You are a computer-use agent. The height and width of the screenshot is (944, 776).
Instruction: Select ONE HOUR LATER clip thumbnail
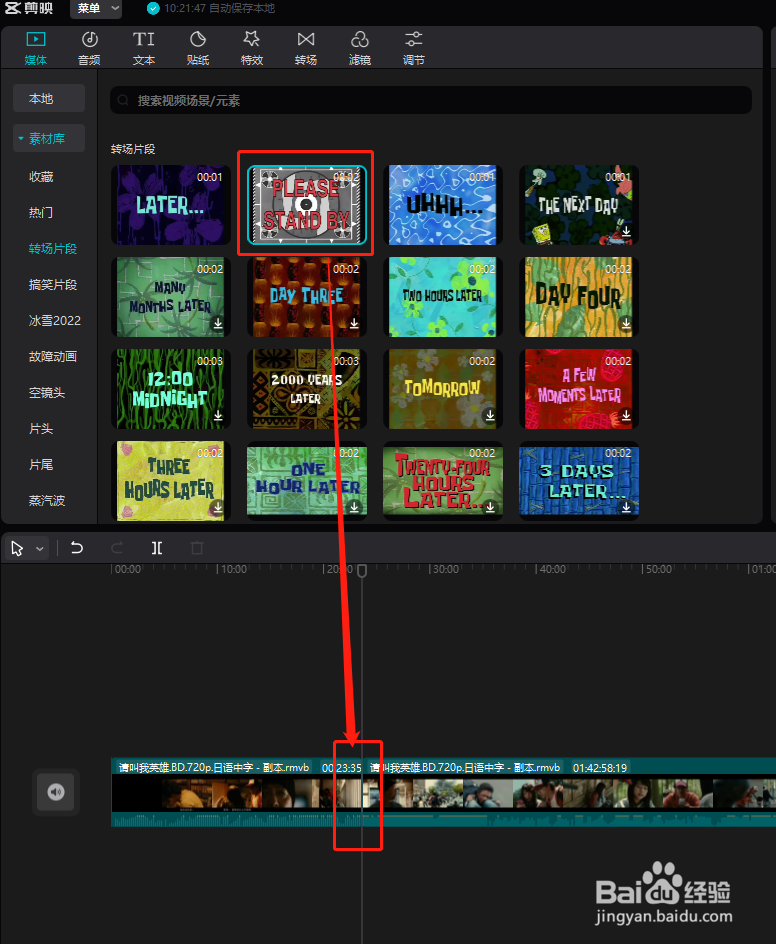[306, 480]
